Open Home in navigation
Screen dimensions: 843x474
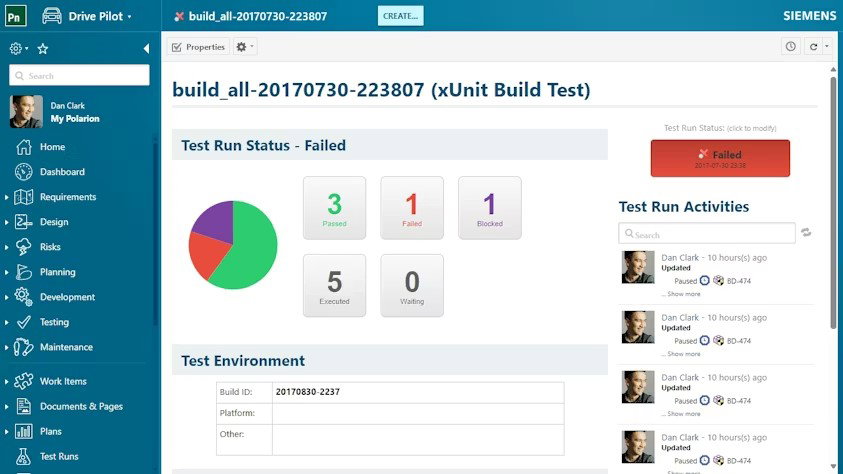52,147
